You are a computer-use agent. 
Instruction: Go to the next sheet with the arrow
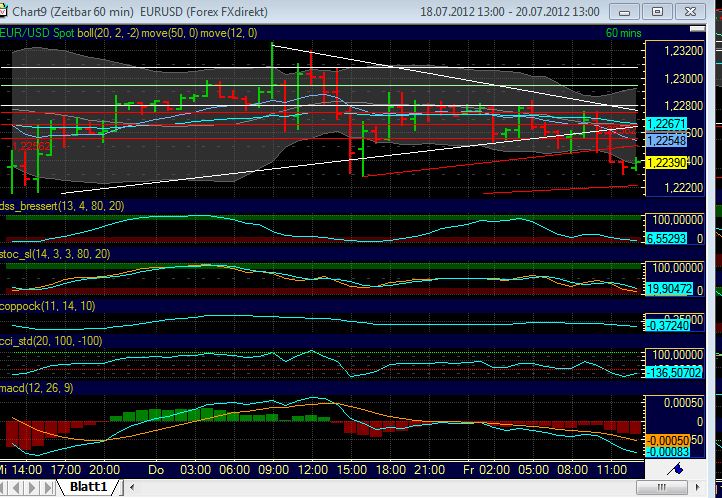pos(33,487)
